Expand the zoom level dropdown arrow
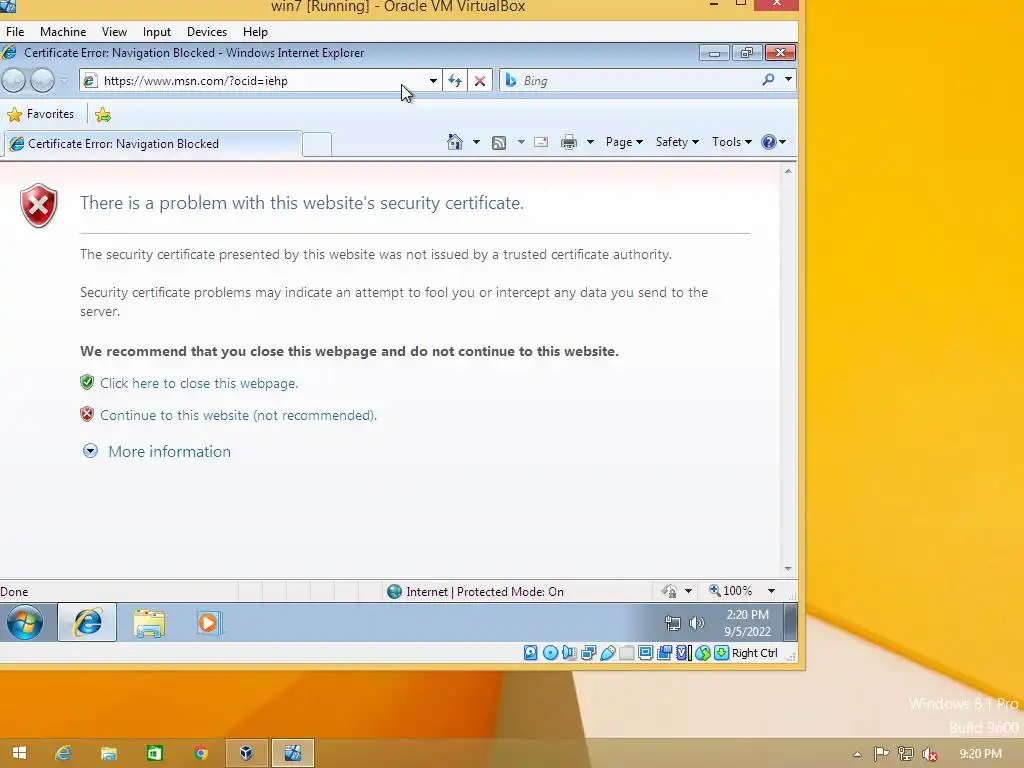This screenshot has height=768, width=1024. (771, 591)
